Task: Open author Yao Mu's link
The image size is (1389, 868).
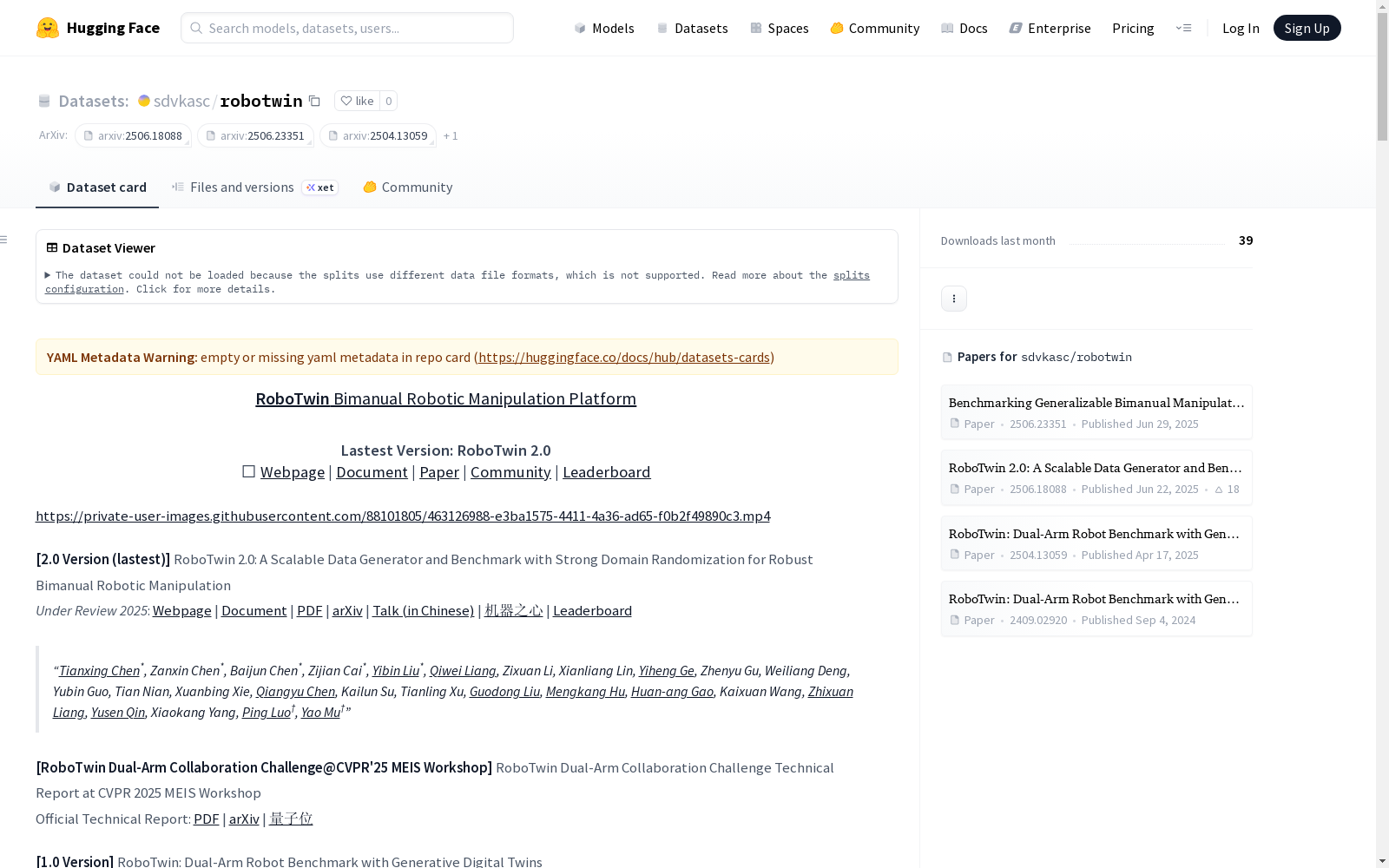Action: tap(320, 713)
